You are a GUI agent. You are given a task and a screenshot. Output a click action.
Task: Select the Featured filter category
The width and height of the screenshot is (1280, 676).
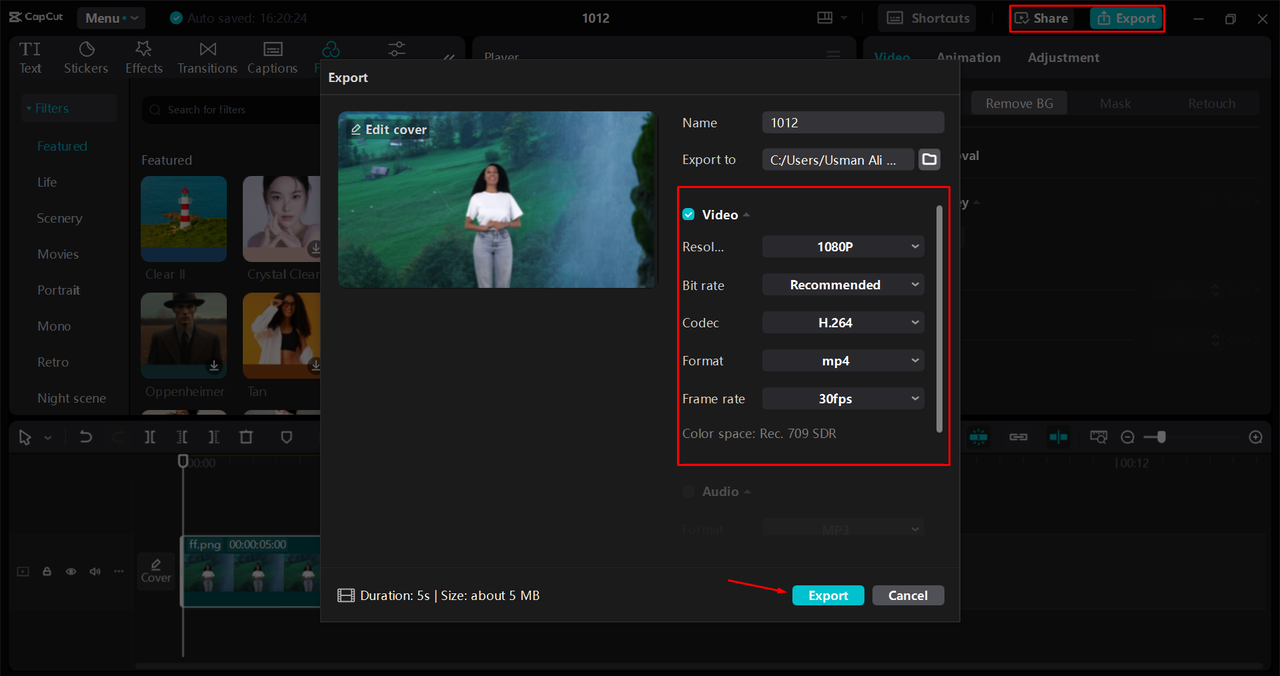pyautogui.click(x=62, y=146)
